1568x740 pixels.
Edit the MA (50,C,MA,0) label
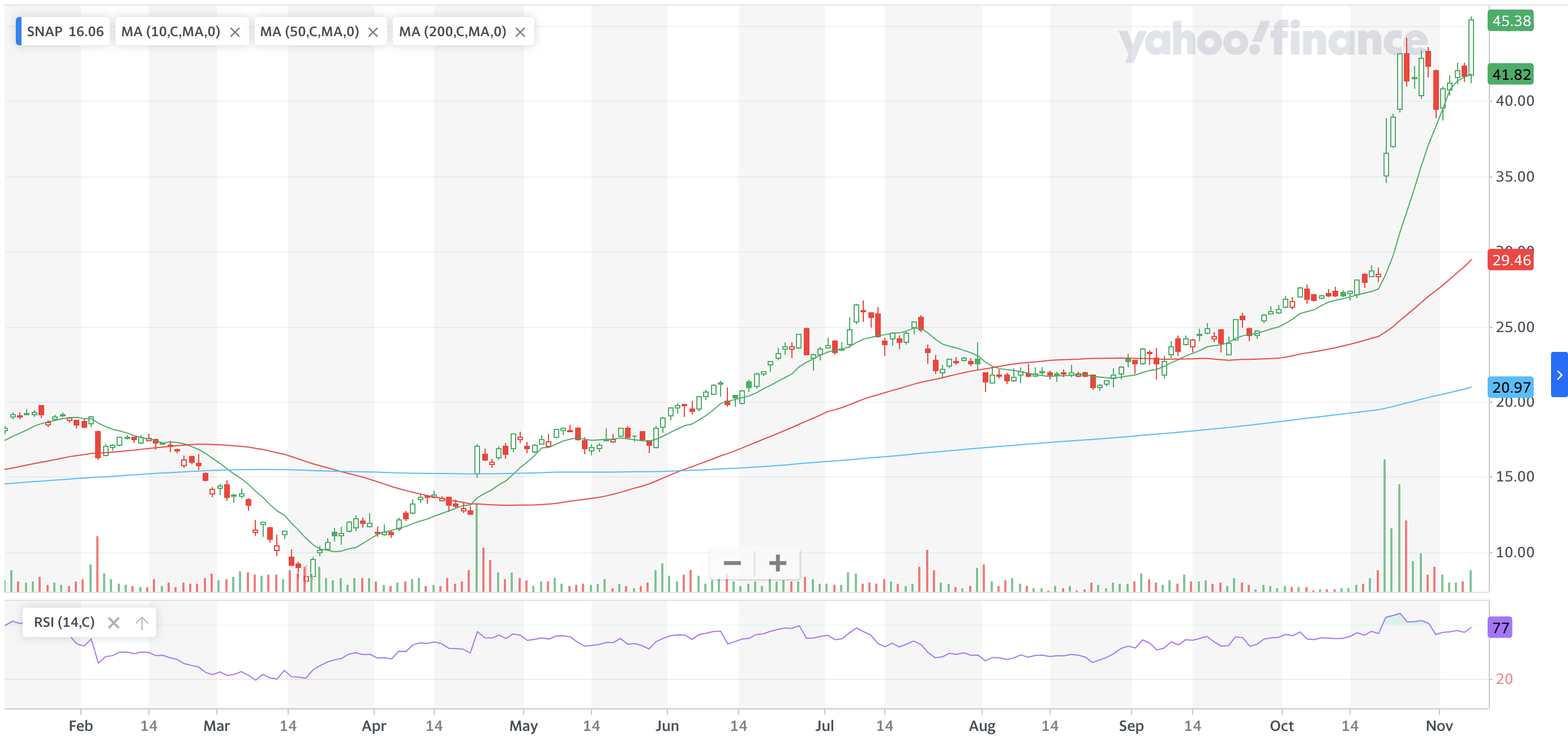[x=309, y=32]
